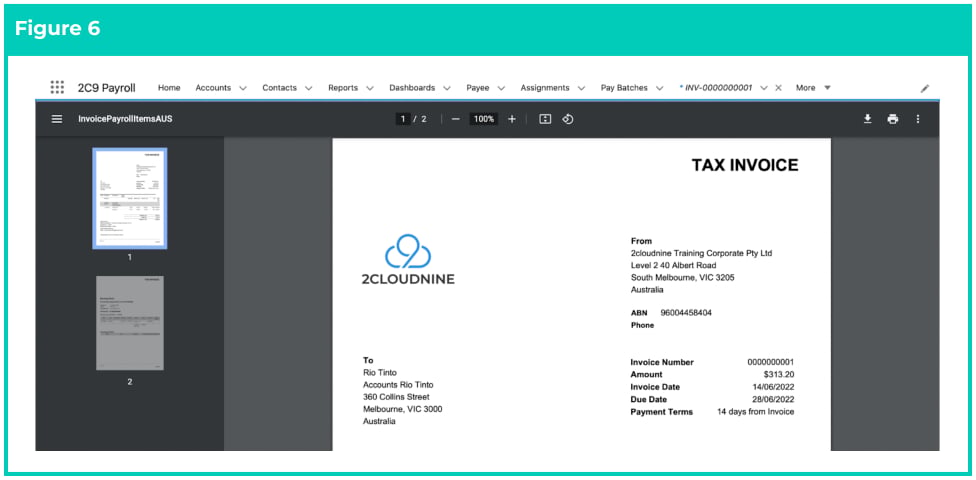Image resolution: width=976 pixels, height=480 pixels.
Task: Toggle the PDF sidebar hamburger menu
Action: tap(57, 119)
